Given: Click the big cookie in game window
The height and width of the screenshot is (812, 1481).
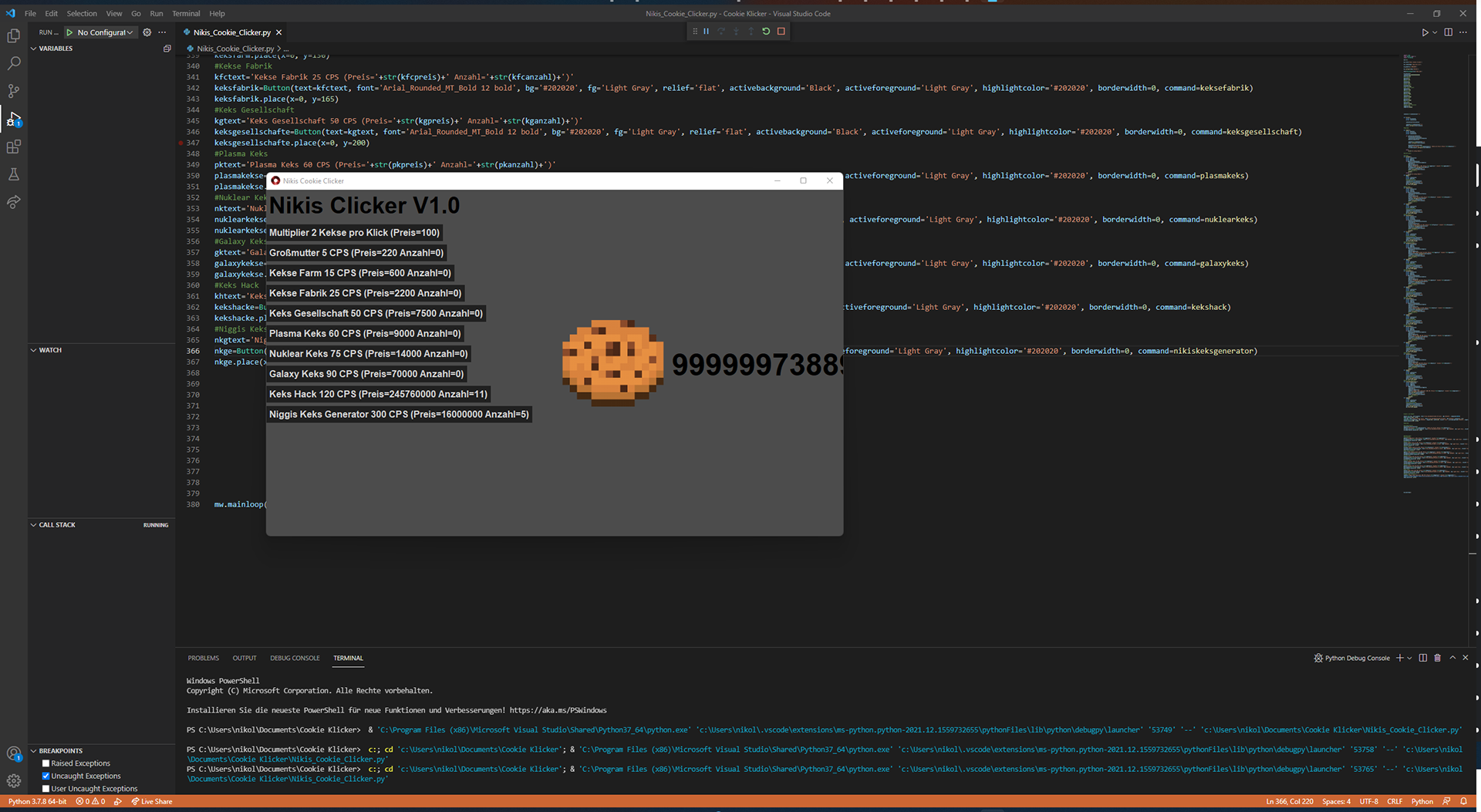Looking at the screenshot, I should click(x=612, y=362).
